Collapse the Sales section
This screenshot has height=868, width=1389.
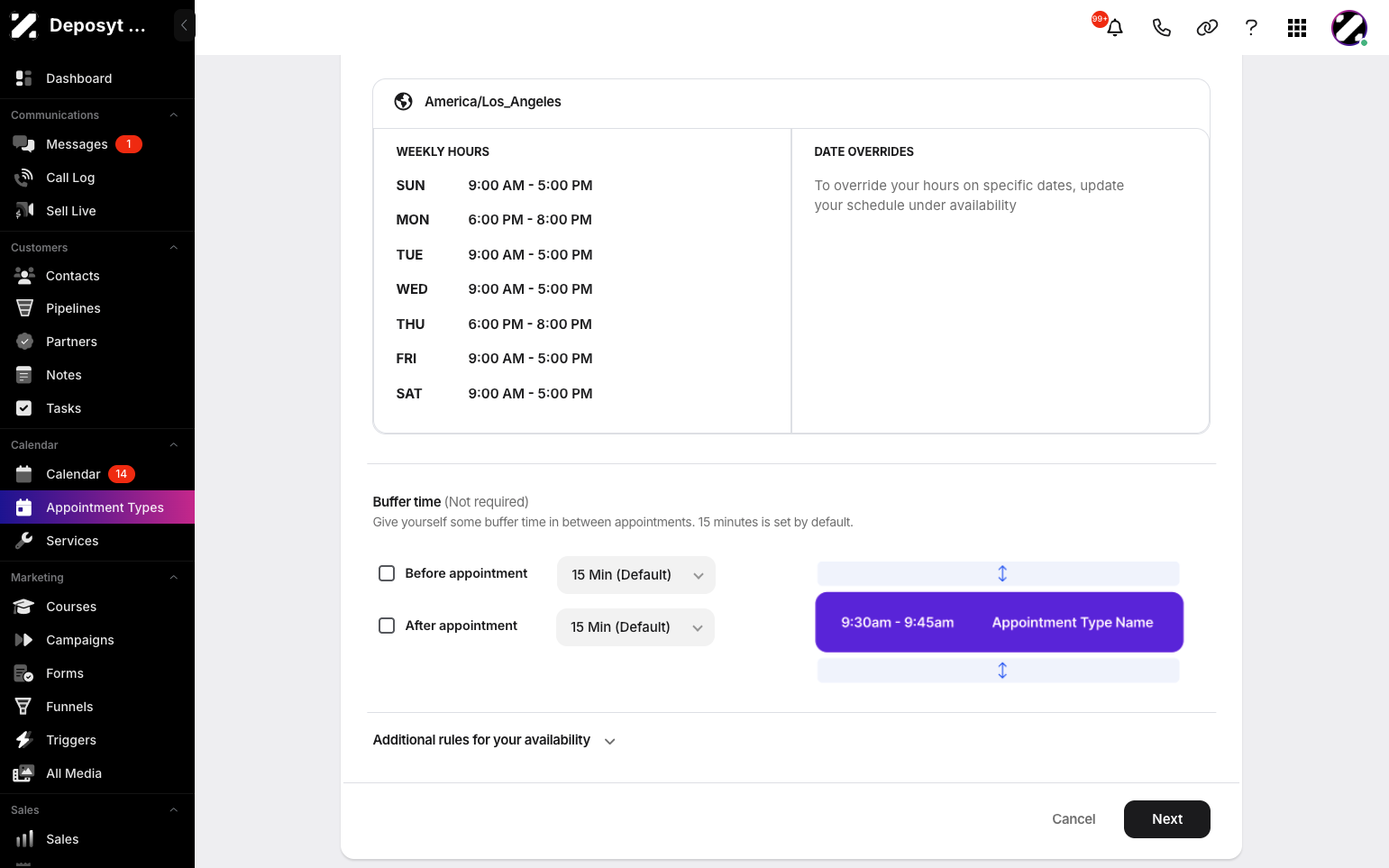(174, 810)
